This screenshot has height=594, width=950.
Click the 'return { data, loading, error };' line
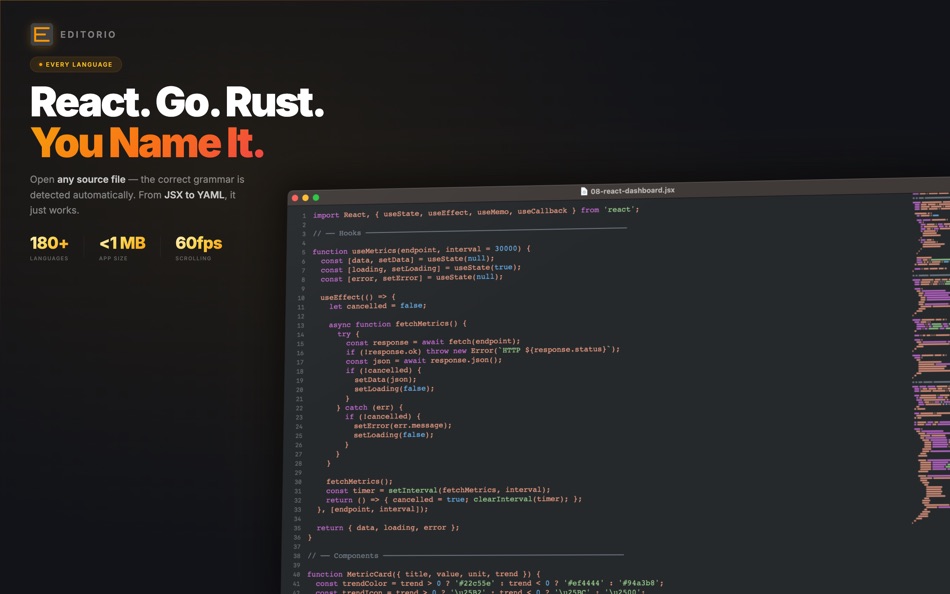pyautogui.click(x=388, y=528)
